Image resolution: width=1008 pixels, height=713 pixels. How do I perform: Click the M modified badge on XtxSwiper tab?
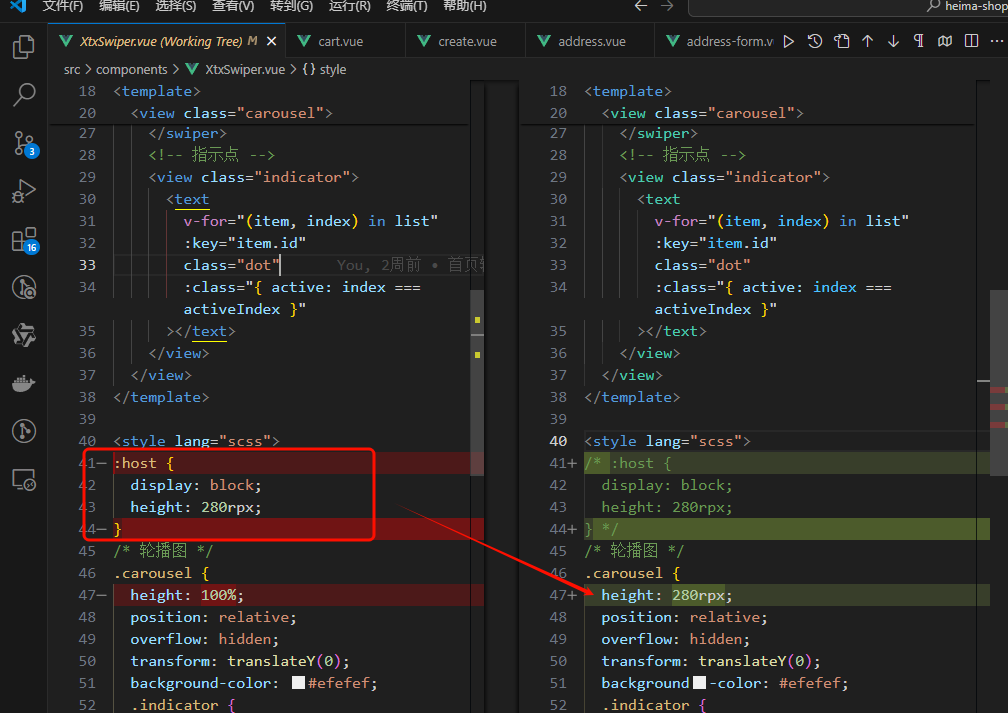[253, 41]
